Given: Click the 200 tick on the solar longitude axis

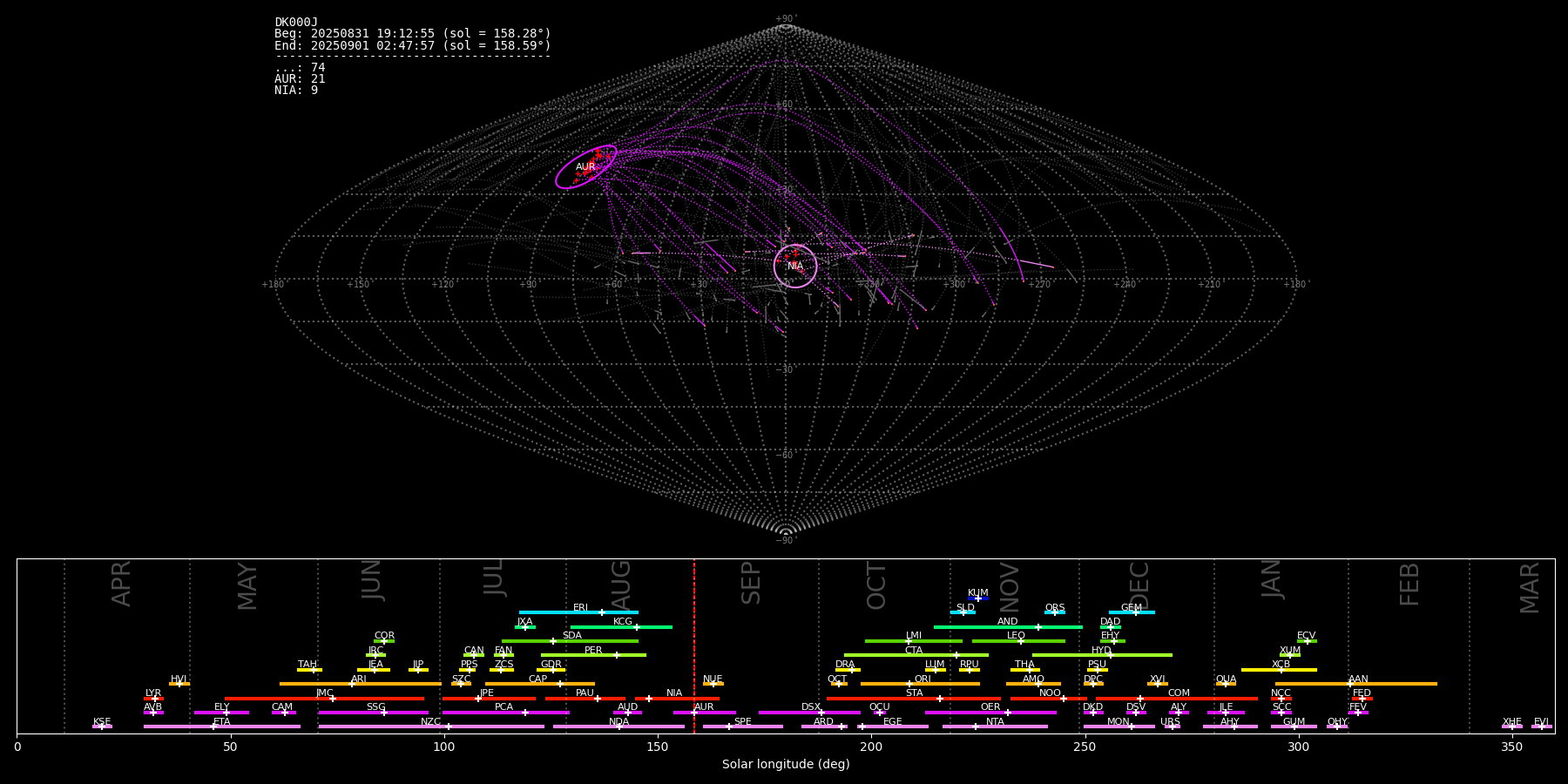Looking at the screenshot, I should point(871,747).
